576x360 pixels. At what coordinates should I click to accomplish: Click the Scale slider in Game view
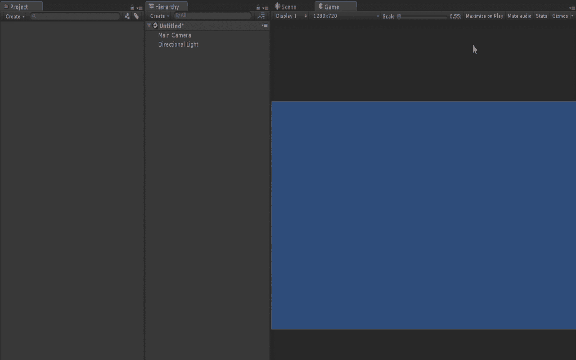(x=422, y=16)
